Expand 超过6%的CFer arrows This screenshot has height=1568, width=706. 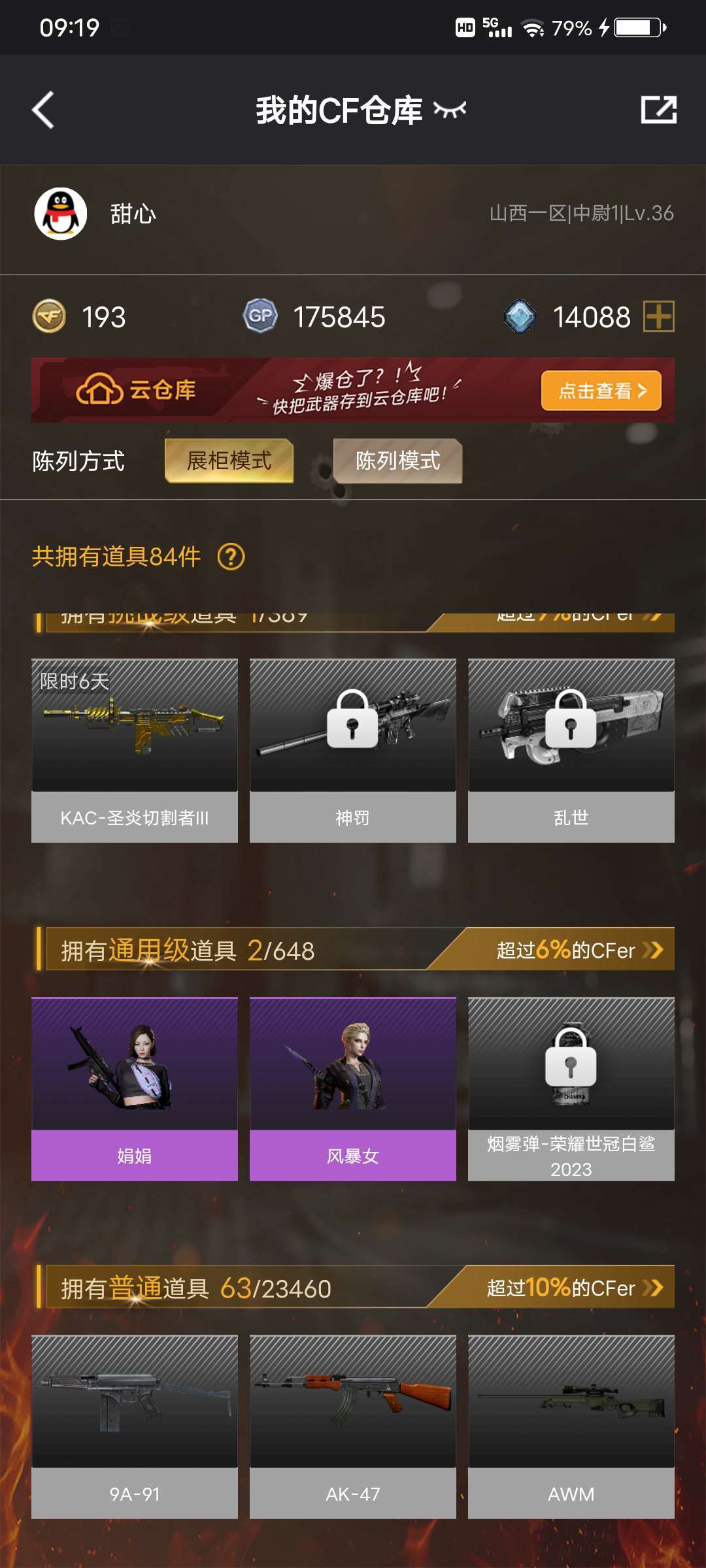pyautogui.click(x=652, y=950)
